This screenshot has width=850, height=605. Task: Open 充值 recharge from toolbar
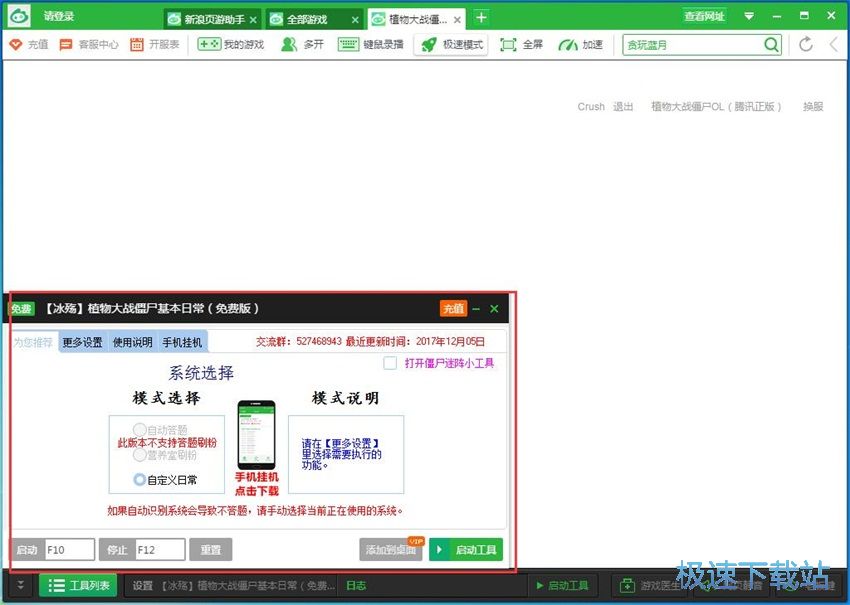(x=29, y=44)
